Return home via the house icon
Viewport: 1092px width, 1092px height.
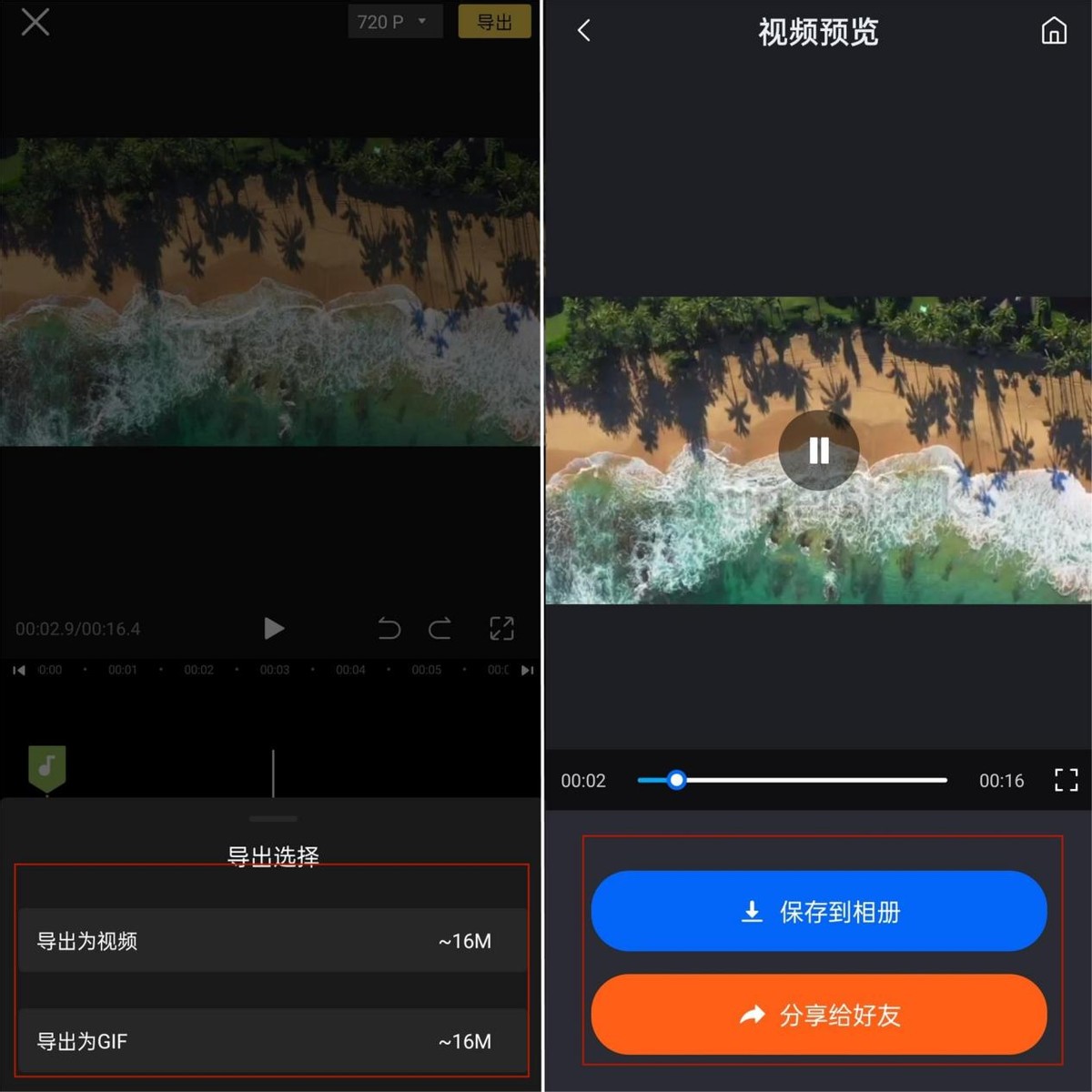tap(1053, 30)
